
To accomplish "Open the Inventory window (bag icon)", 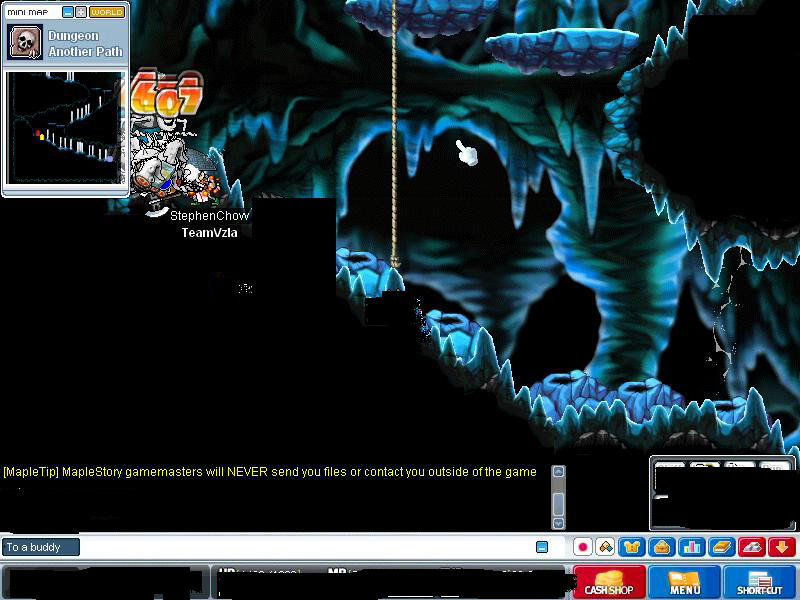I will pyautogui.click(x=662, y=547).
